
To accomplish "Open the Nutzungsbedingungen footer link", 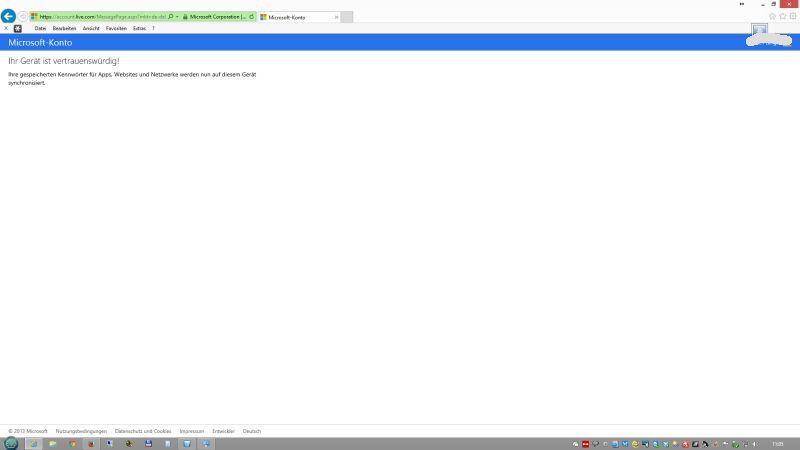I will pos(81,431).
